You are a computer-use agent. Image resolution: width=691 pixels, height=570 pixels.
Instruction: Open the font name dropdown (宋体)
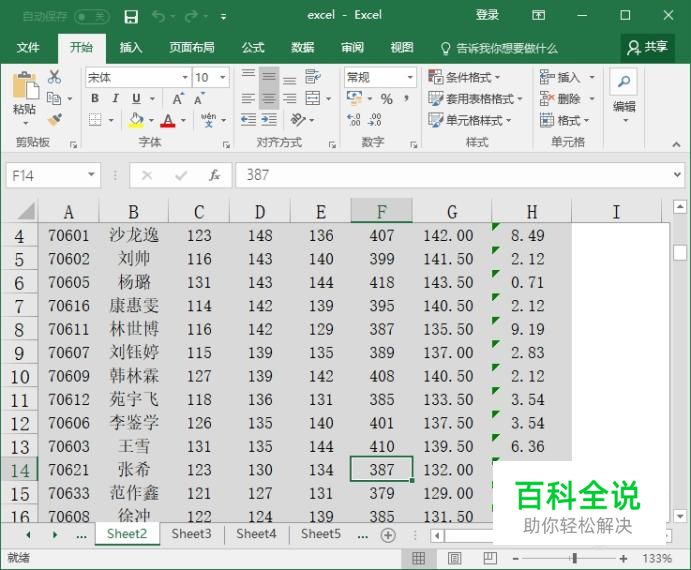click(185, 78)
